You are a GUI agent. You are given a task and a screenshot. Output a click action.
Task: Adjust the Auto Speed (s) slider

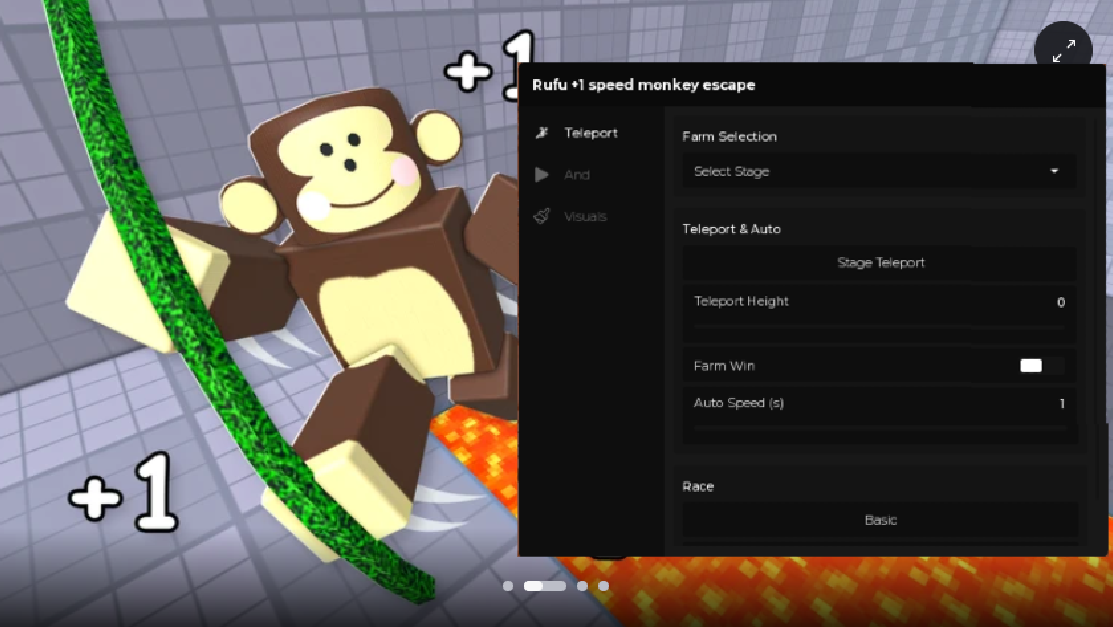click(879, 428)
